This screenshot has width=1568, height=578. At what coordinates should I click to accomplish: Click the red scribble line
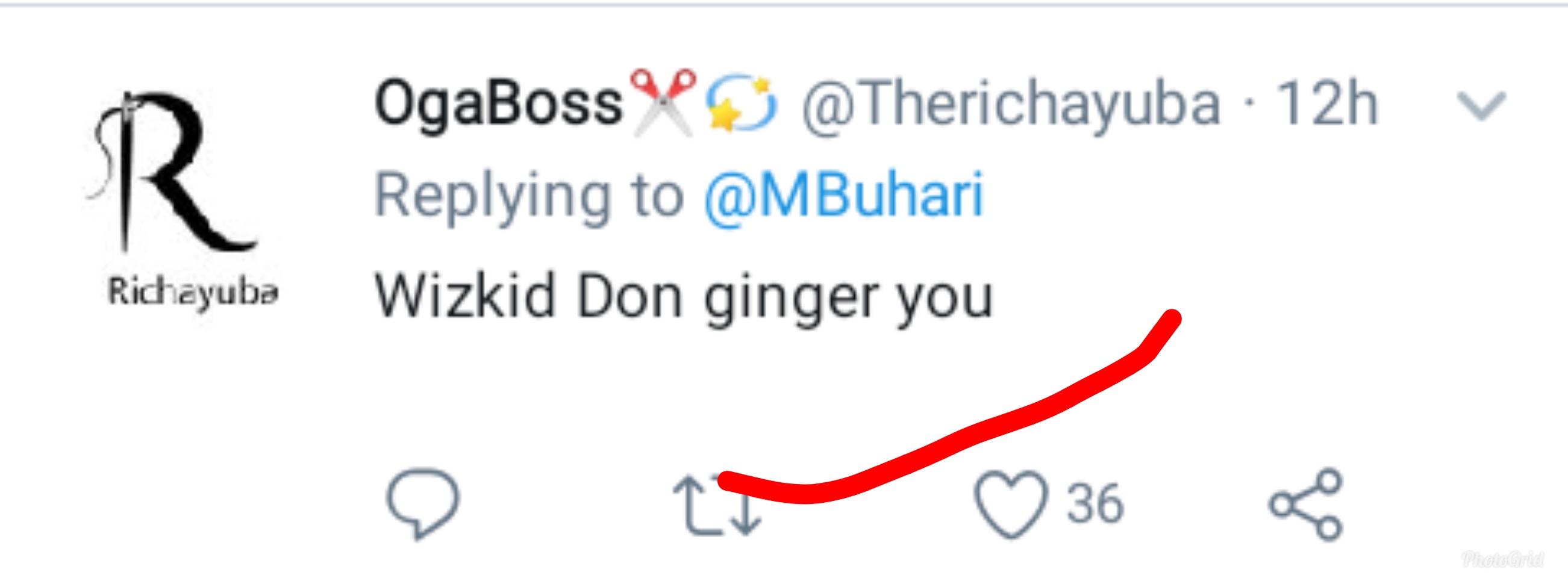949,440
